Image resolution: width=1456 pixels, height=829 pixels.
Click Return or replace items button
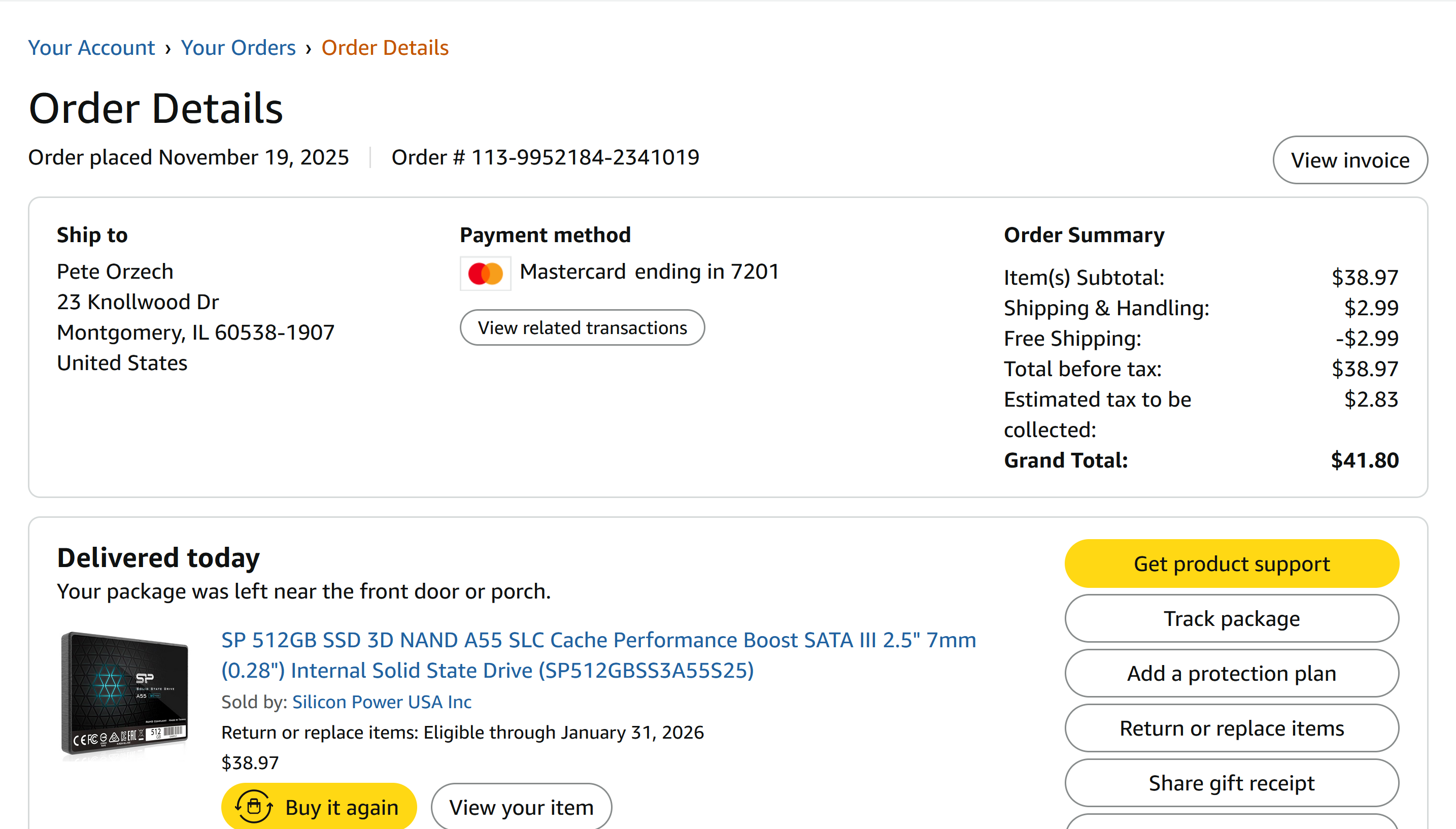(x=1231, y=728)
